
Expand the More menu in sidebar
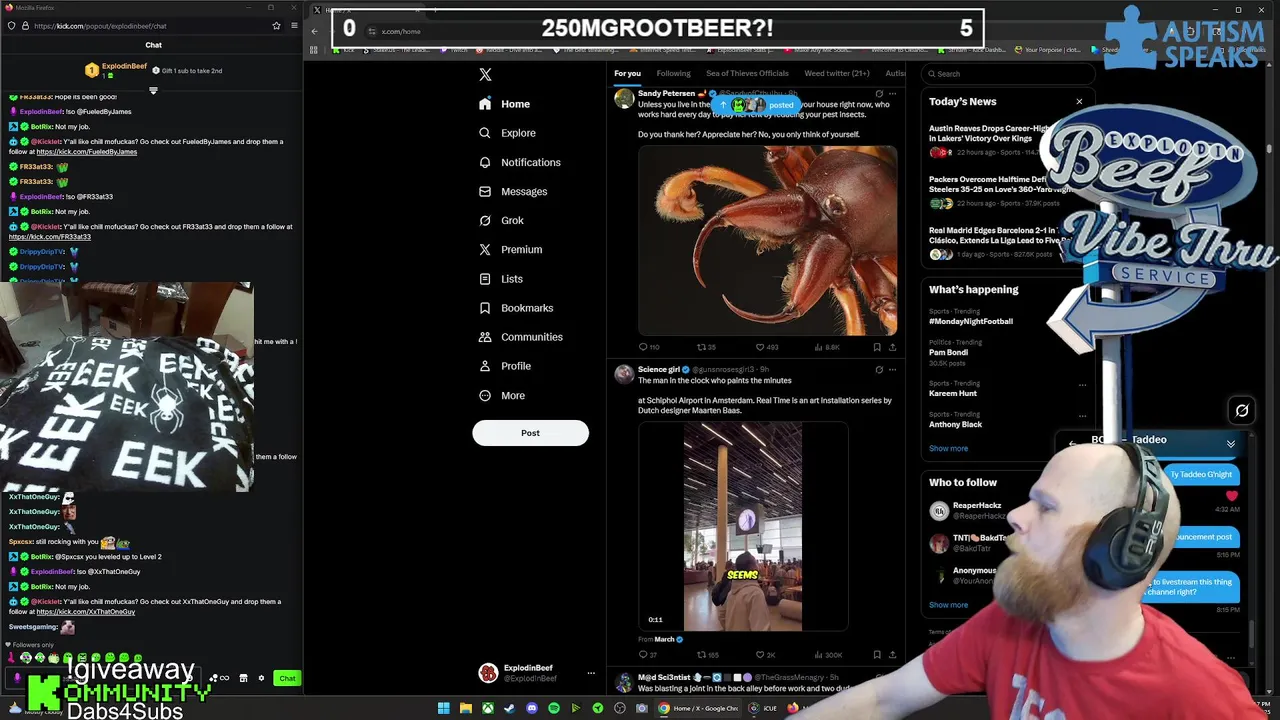[501, 395]
